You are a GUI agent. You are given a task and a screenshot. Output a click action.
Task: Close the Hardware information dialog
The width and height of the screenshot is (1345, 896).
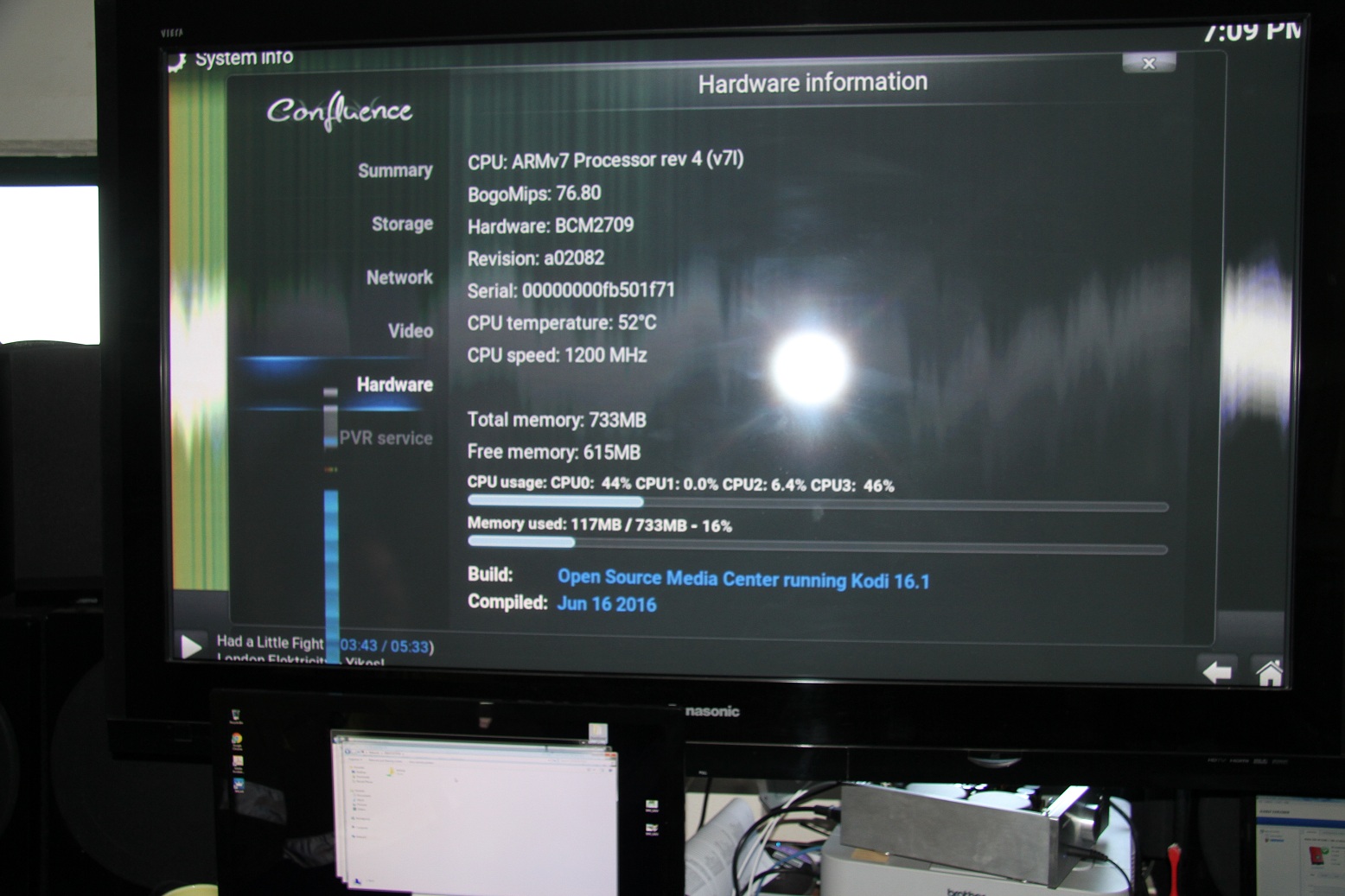point(1149,63)
